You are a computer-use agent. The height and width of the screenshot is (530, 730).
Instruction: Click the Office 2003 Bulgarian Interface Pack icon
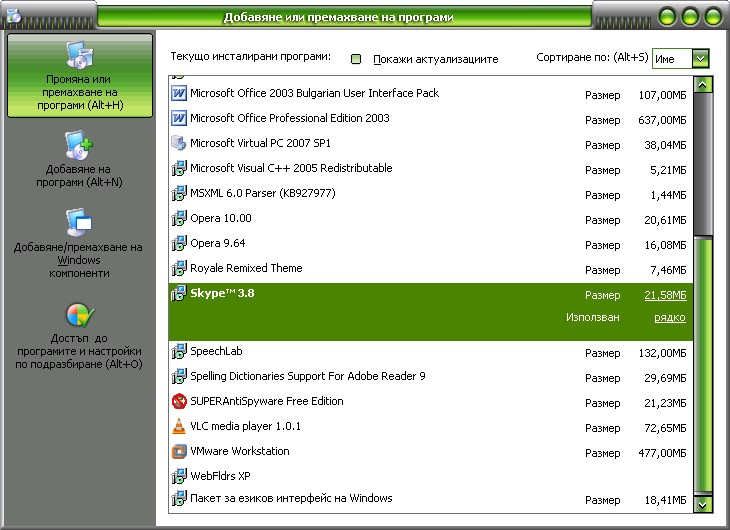[x=179, y=93]
